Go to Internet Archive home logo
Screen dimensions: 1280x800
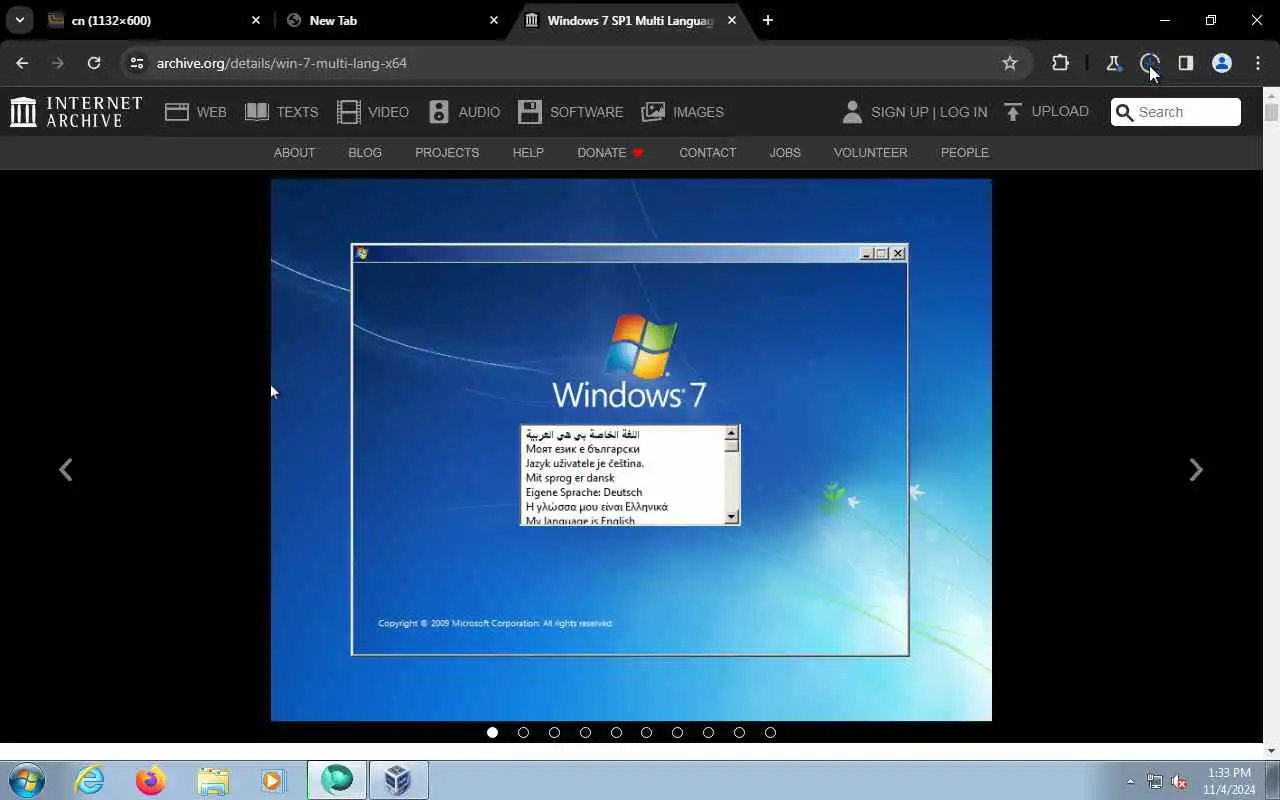tap(76, 112)
